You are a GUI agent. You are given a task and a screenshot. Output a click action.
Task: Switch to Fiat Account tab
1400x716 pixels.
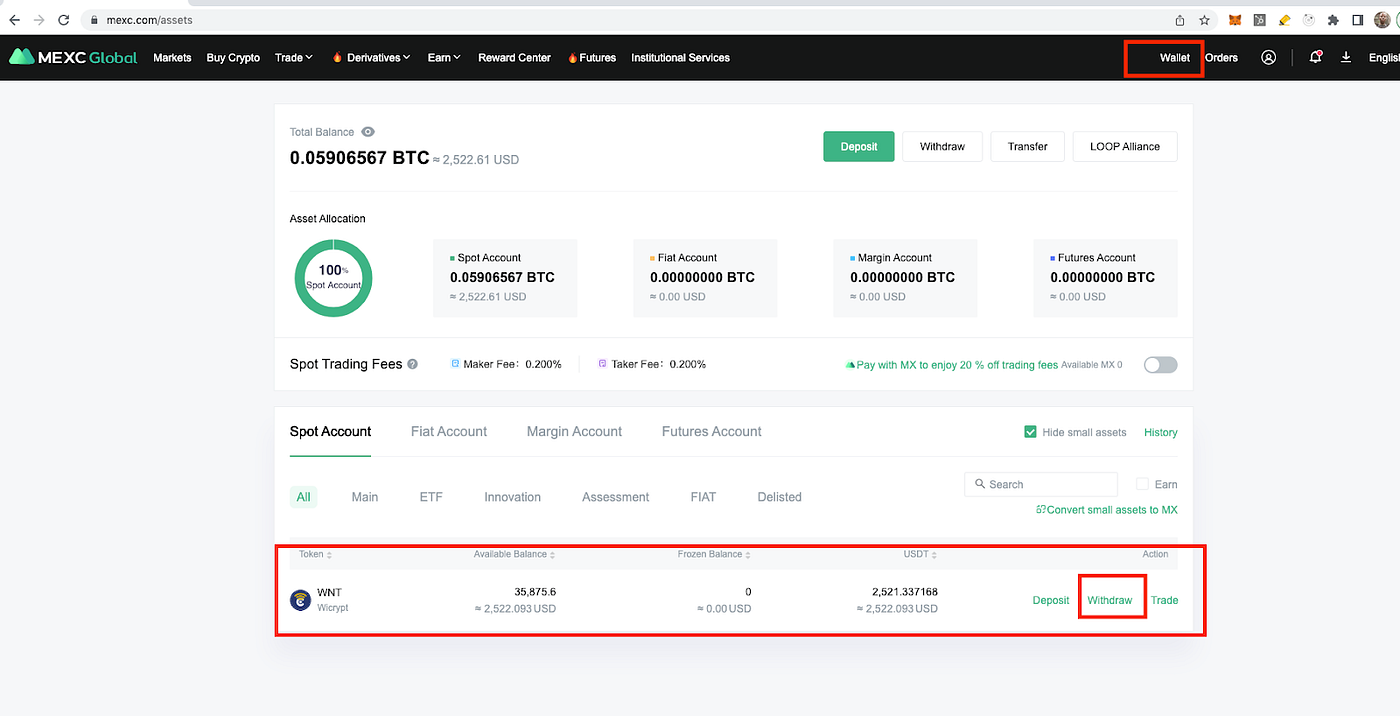[x=449, y=431]
